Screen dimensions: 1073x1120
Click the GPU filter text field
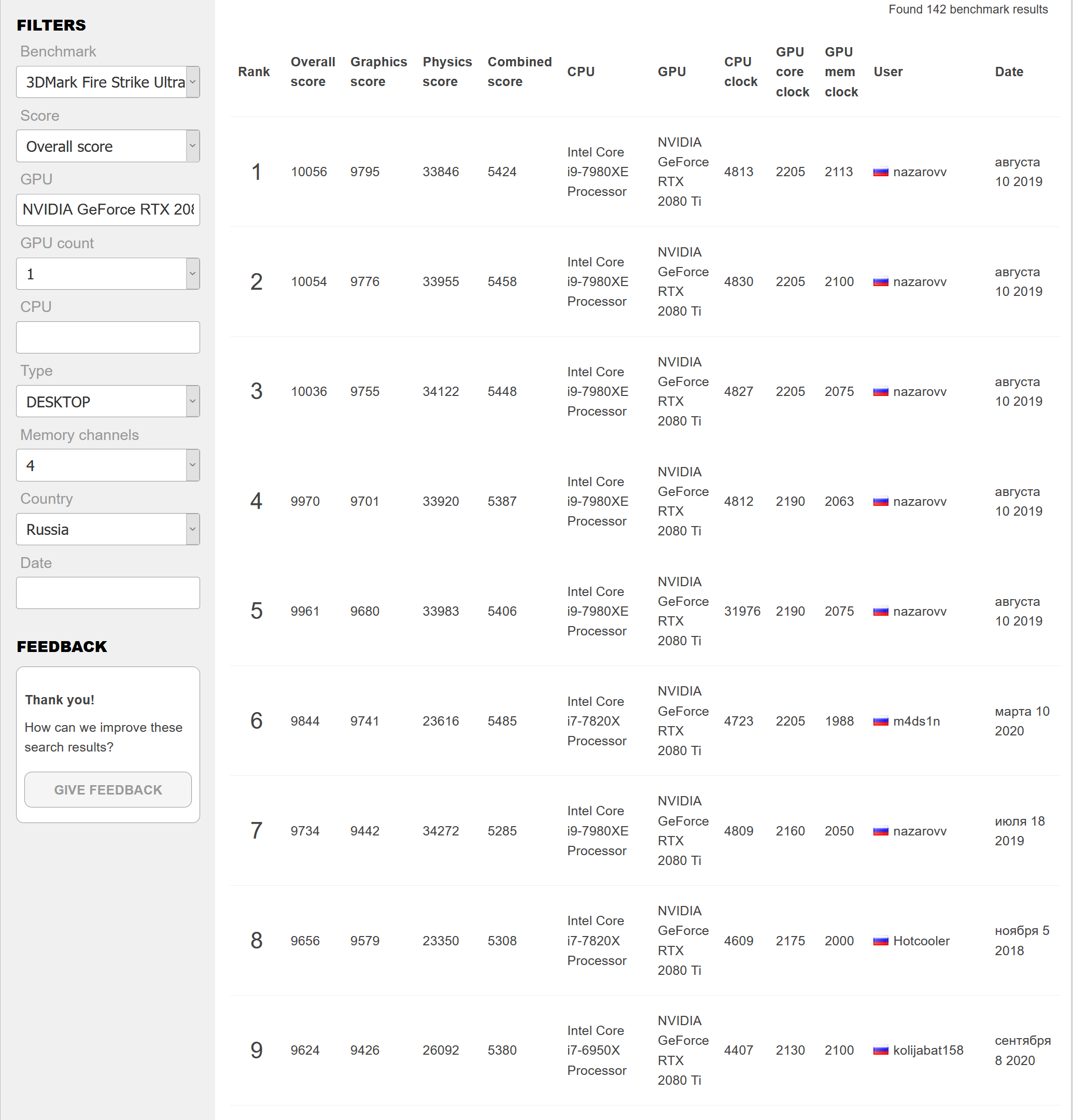tap(108, 210)
